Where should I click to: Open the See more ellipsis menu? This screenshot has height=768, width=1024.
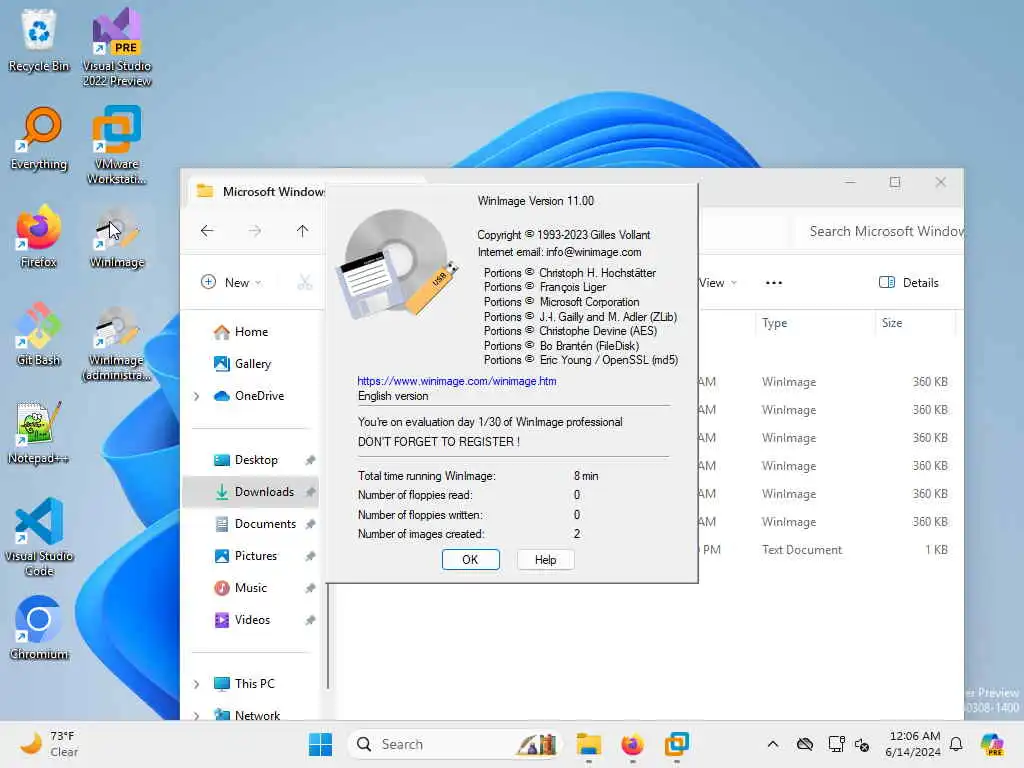pos(773,283)
